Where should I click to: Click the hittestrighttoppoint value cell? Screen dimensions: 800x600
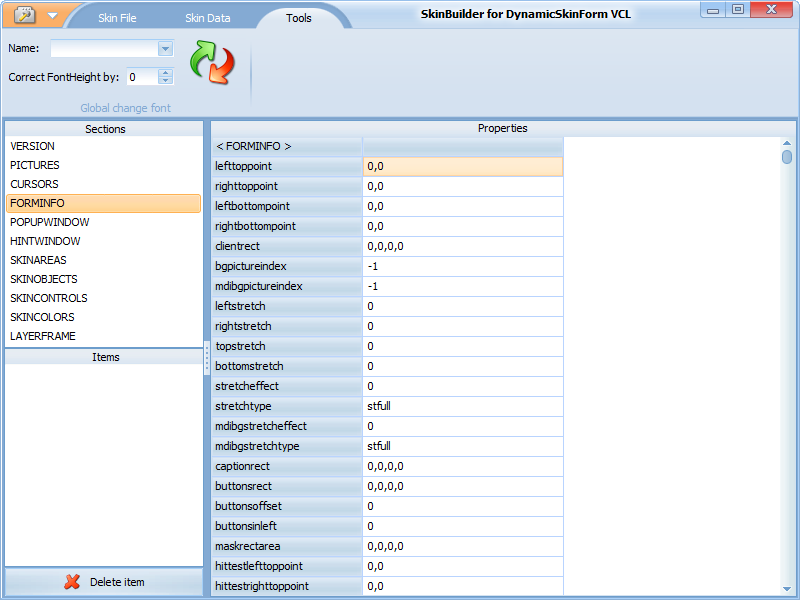click(x=463, y=586)
